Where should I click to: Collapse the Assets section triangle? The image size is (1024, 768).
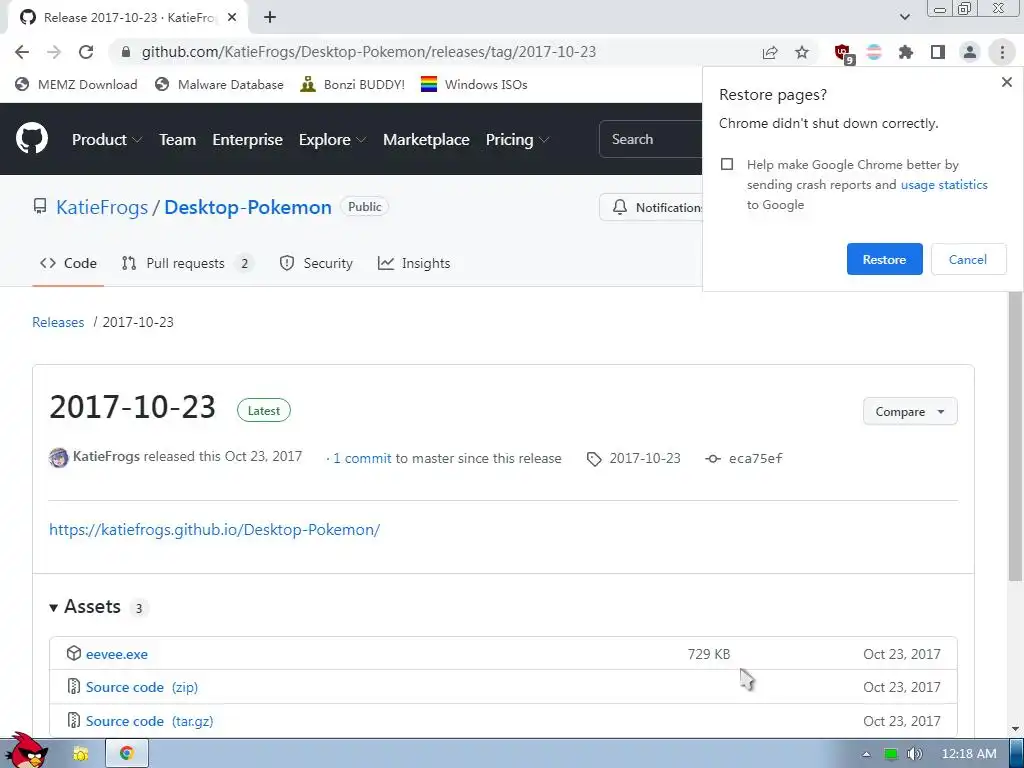(54, 607)
